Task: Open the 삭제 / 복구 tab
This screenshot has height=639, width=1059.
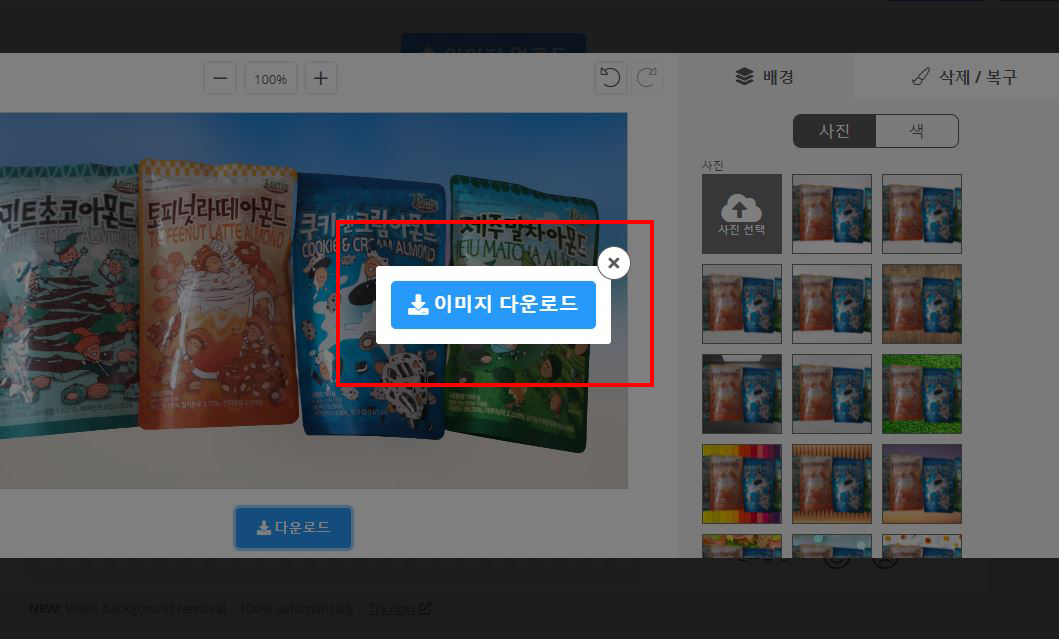Action: 964,77
